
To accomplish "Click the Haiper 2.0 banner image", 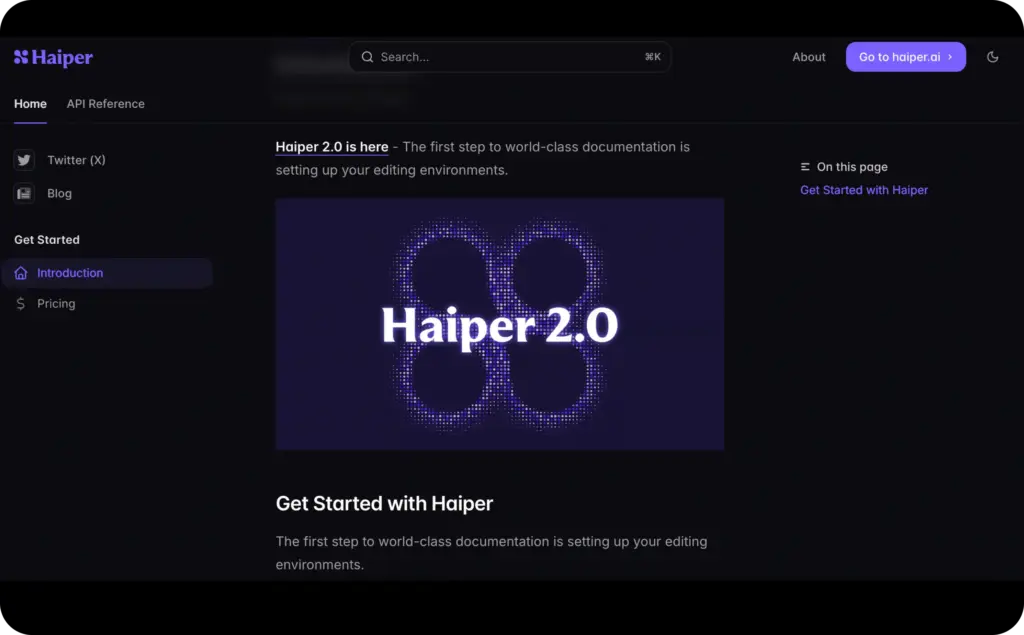I will click(x=500, y=324).
